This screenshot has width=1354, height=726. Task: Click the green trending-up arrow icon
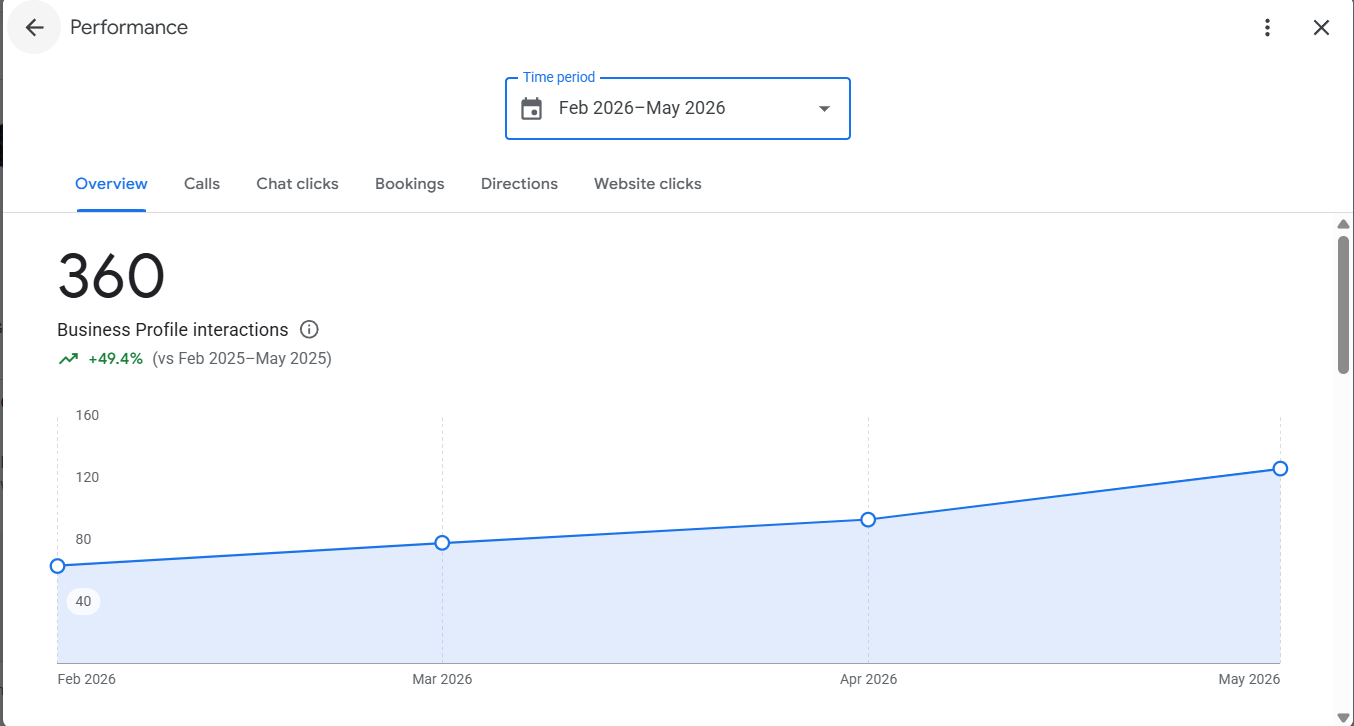point(68,358)
